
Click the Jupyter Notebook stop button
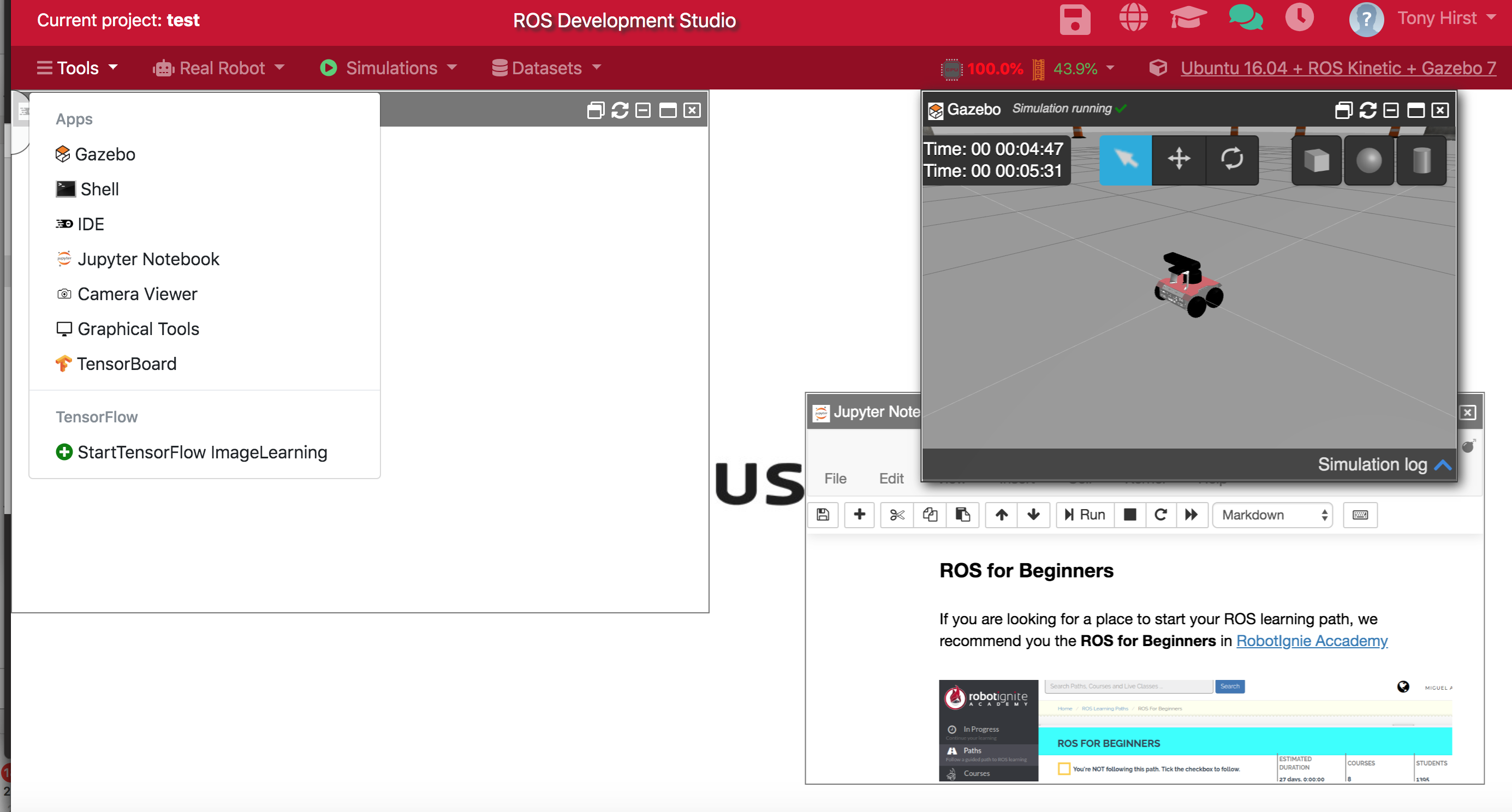[x=1128, y=514]
